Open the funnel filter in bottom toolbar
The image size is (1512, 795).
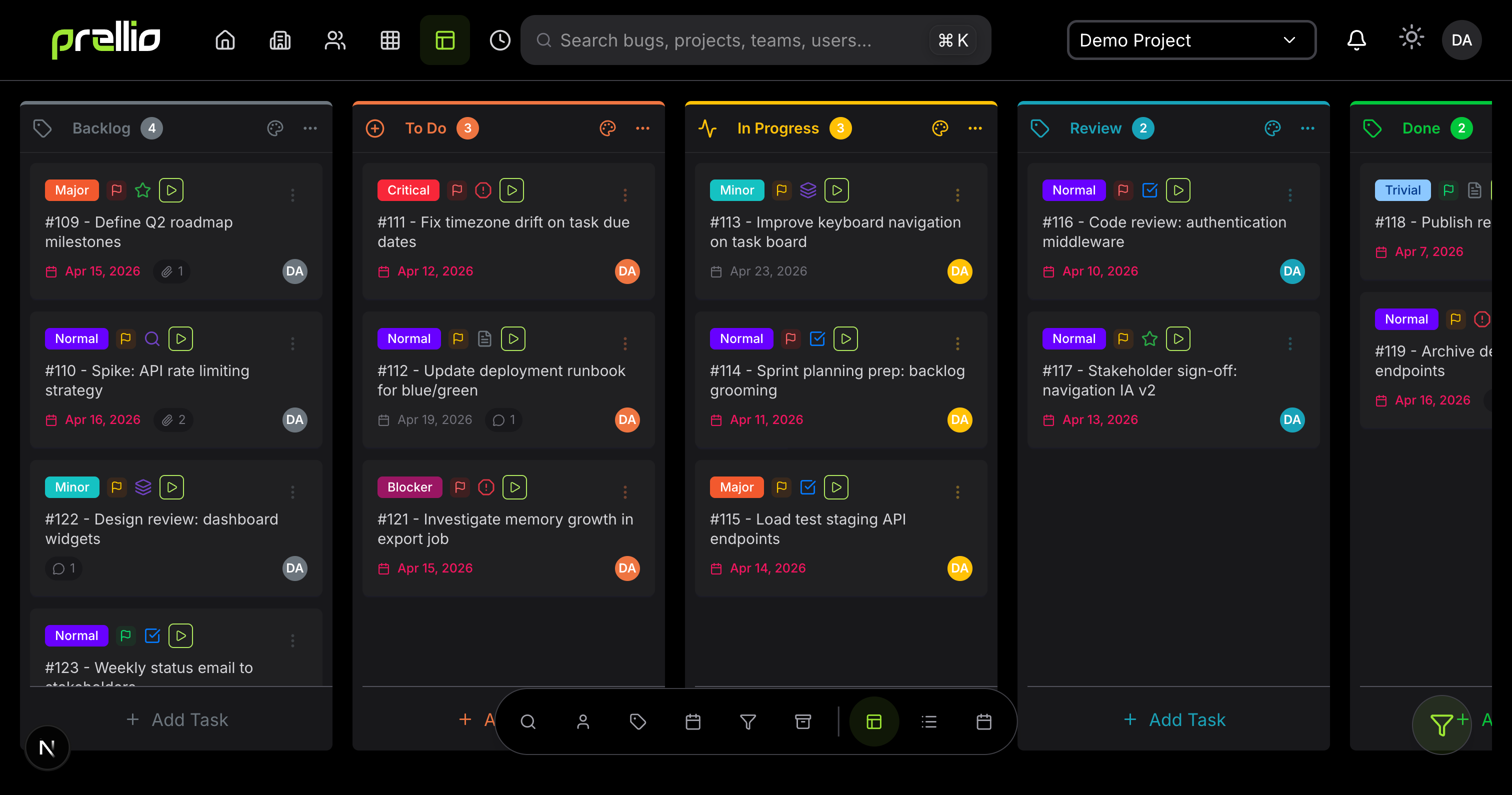point(748,721)
